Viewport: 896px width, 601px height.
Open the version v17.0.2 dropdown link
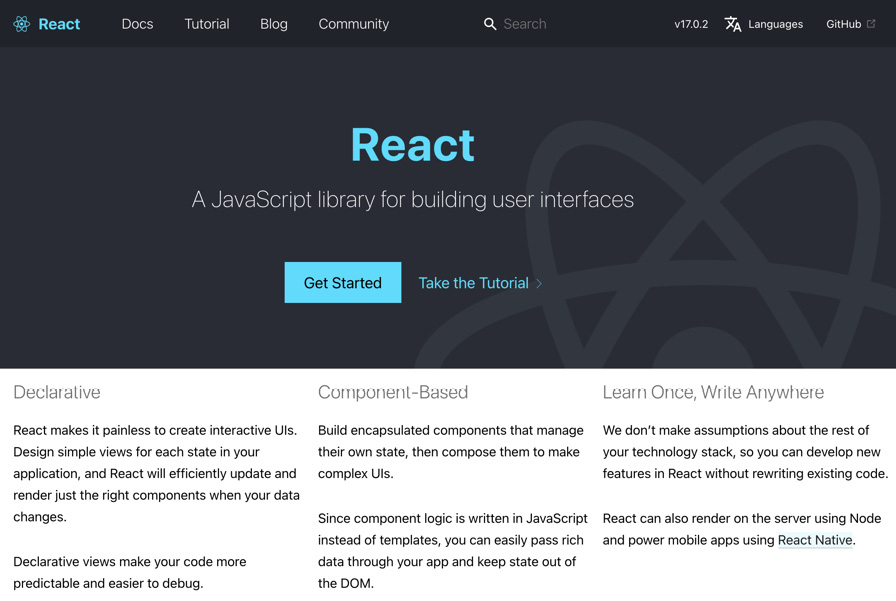691,23
